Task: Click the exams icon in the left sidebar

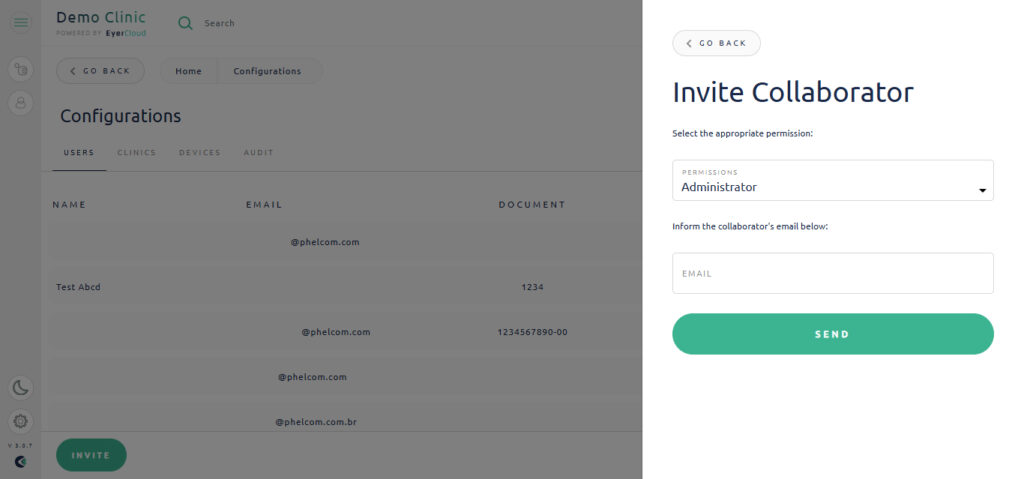Action: (21, 69)
